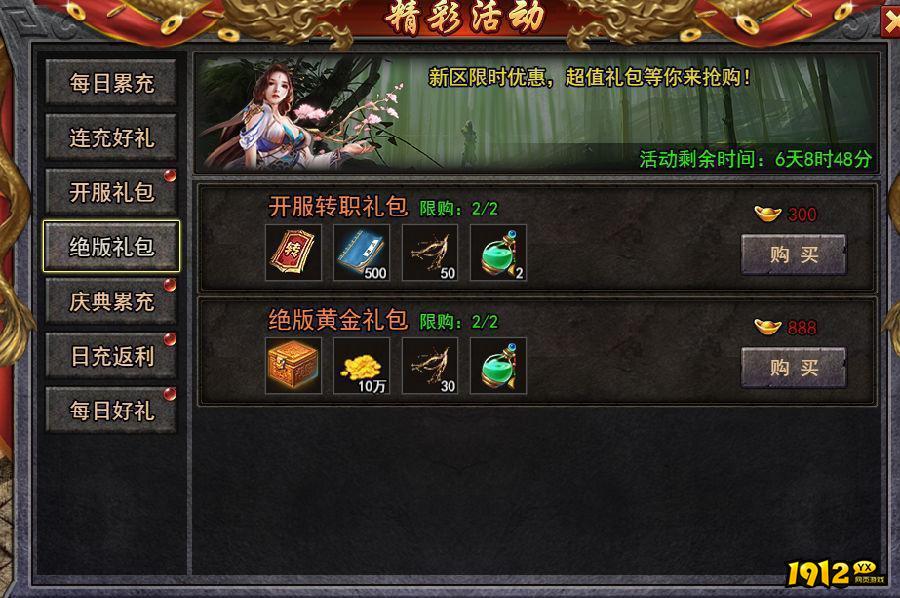Click the ginseng root item with 30
This screenshot has height=598, width=900.
coord(430,366)
